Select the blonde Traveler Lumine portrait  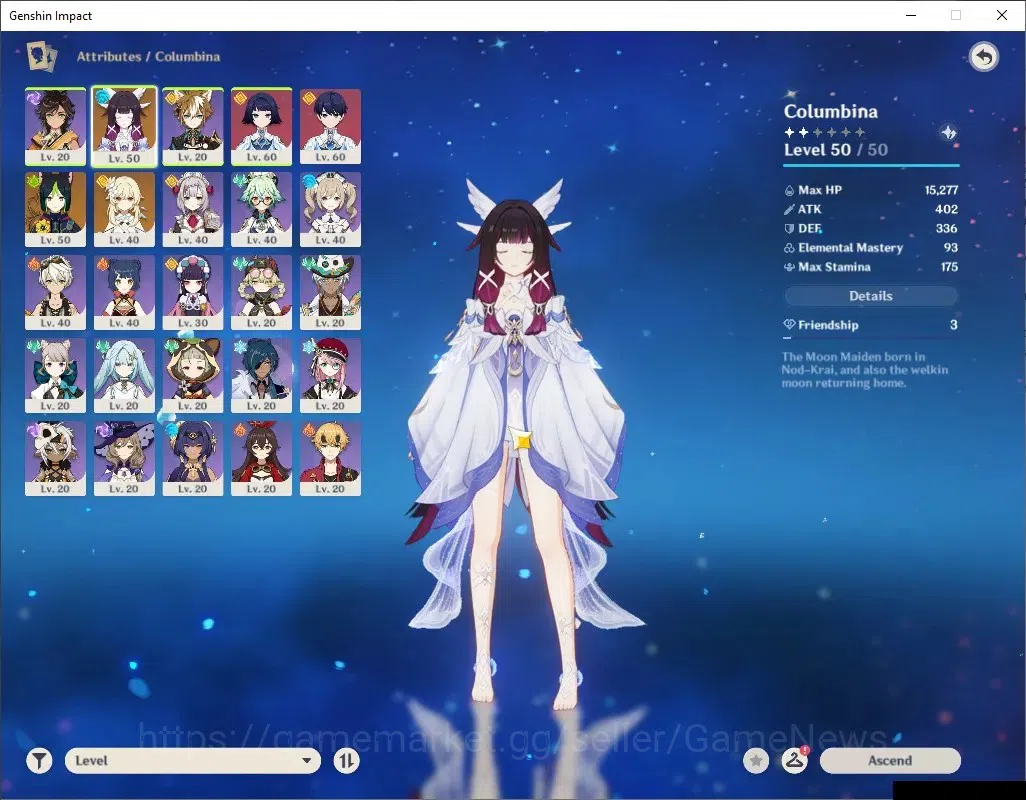(x=124, y=209)
